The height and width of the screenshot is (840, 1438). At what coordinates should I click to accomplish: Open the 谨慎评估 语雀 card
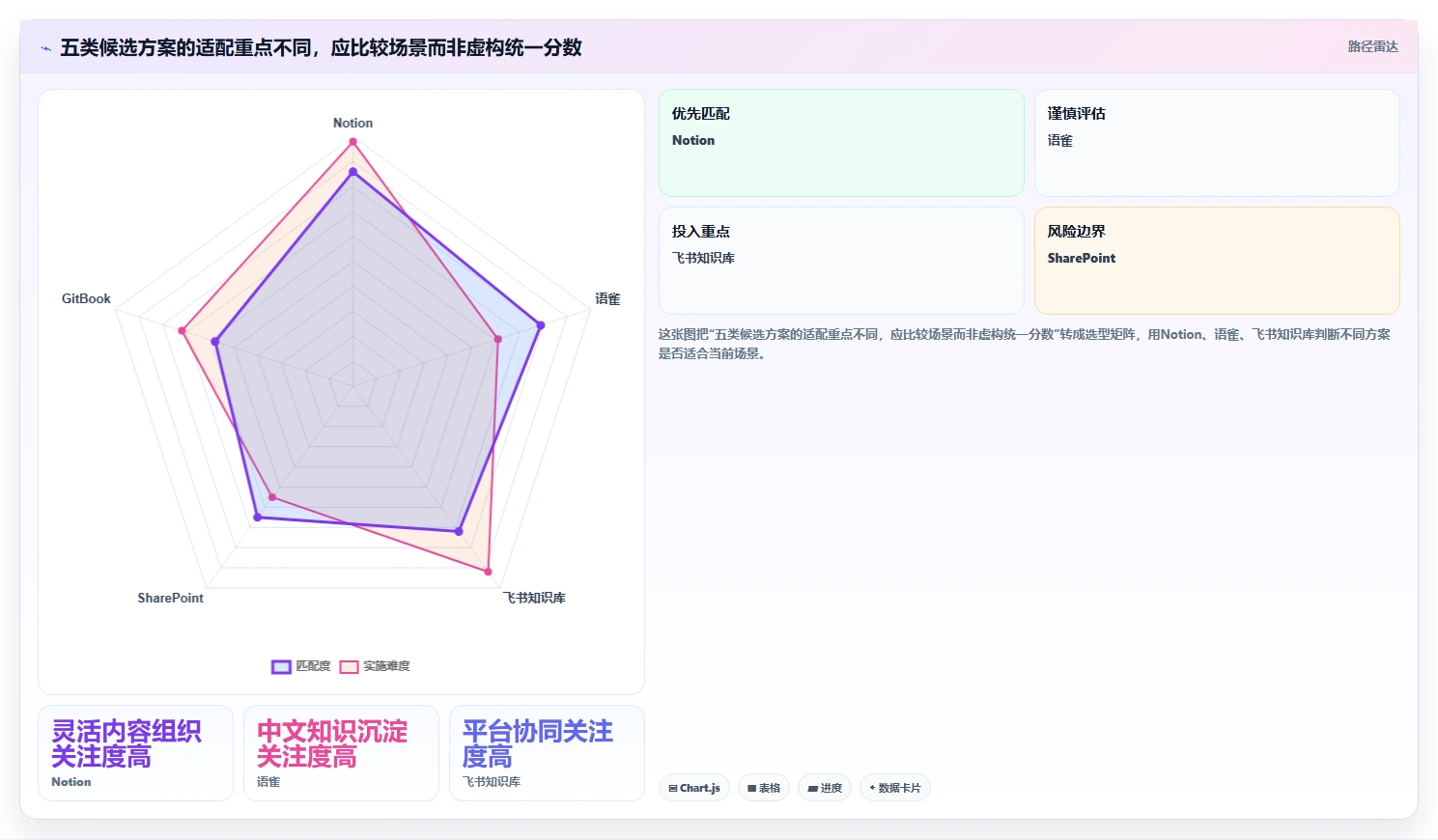click(x=1217, y=143)
